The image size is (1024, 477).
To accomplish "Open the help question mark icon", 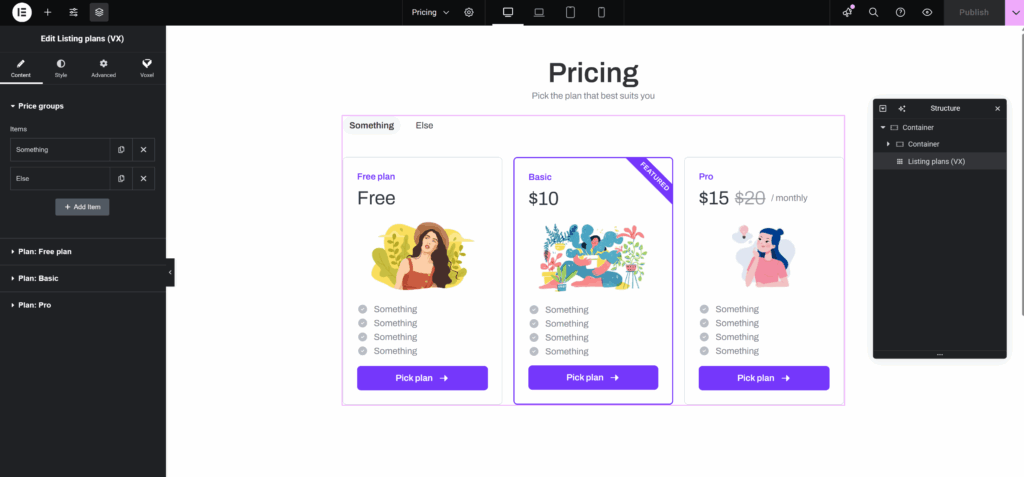I will pos(900,12).
